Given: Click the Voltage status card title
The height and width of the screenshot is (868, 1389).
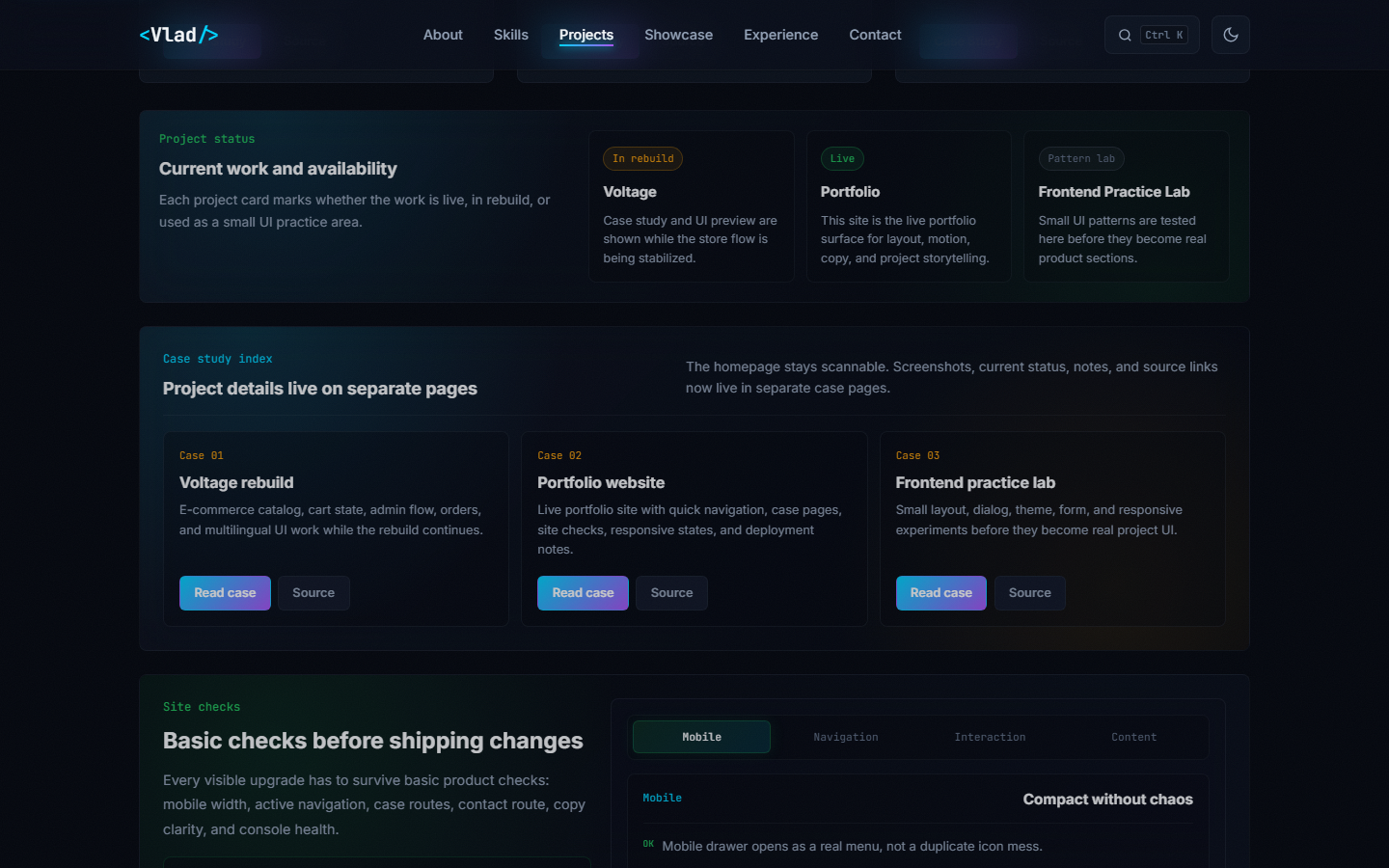Looking at the screenshot, I should (x=630, y=192).
